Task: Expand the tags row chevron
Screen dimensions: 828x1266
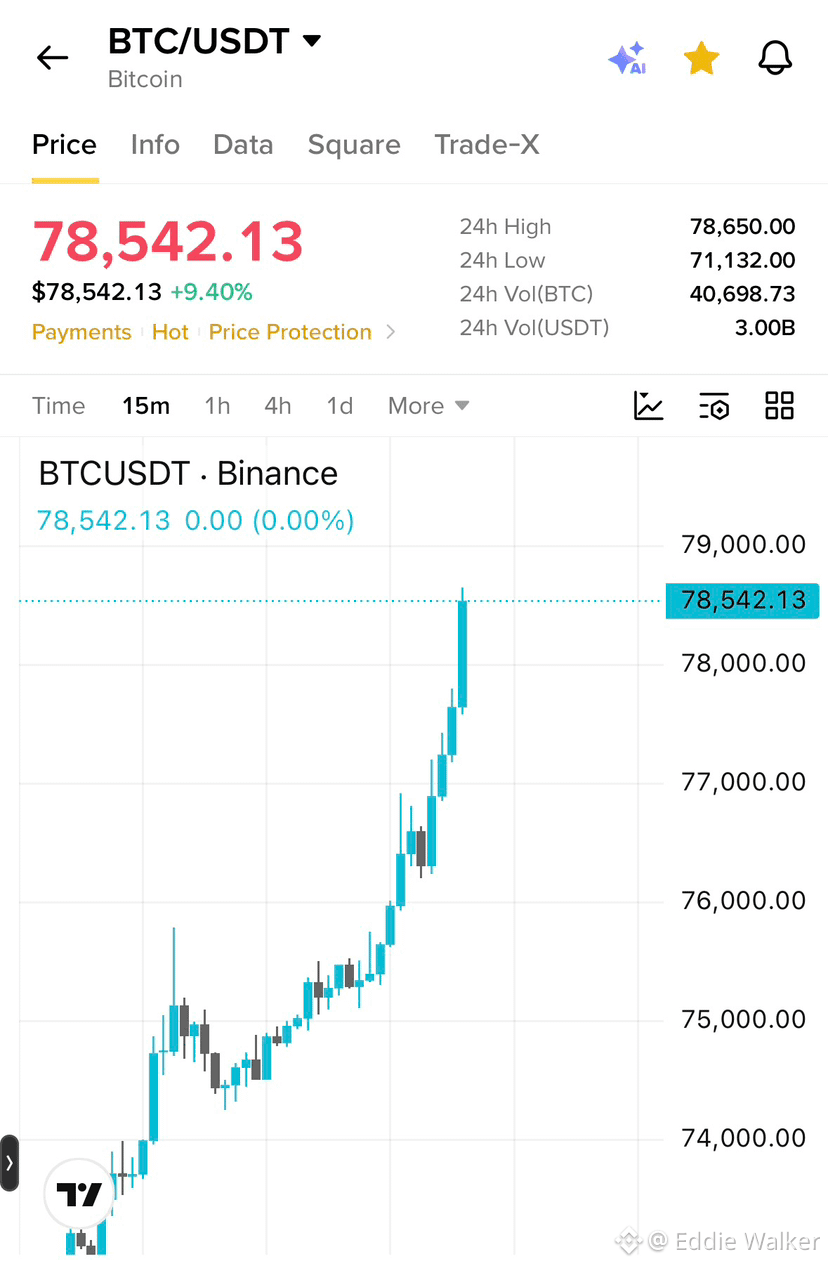Action: (x=391, y=332)
